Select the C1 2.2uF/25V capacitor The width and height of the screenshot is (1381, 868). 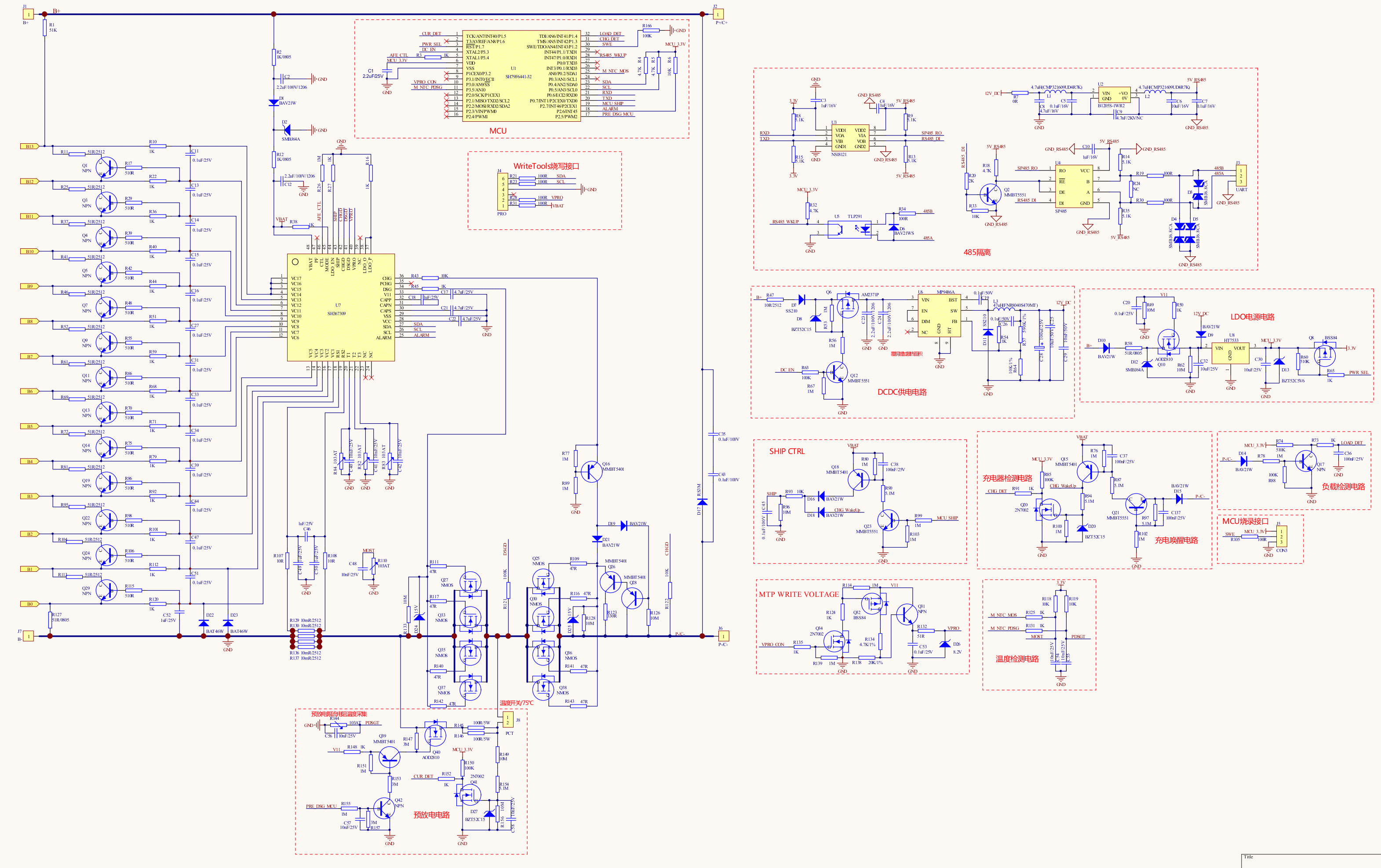click(387, 72)
